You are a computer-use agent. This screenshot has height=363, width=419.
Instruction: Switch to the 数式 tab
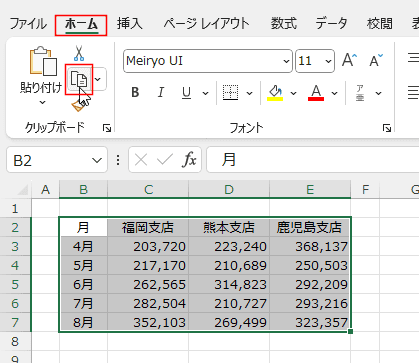(283, 24)
